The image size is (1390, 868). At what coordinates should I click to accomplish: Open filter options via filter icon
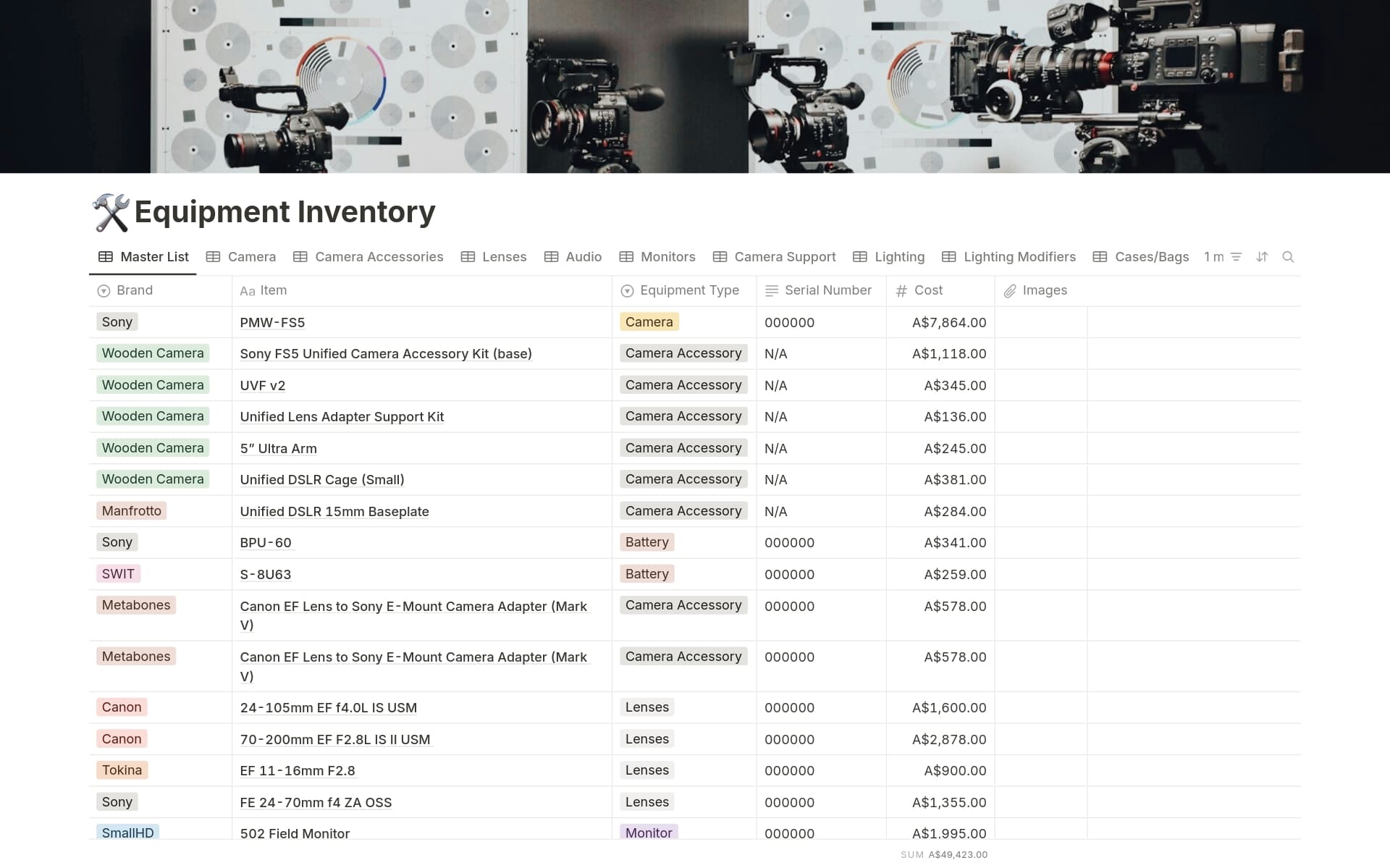(1235, 257)
